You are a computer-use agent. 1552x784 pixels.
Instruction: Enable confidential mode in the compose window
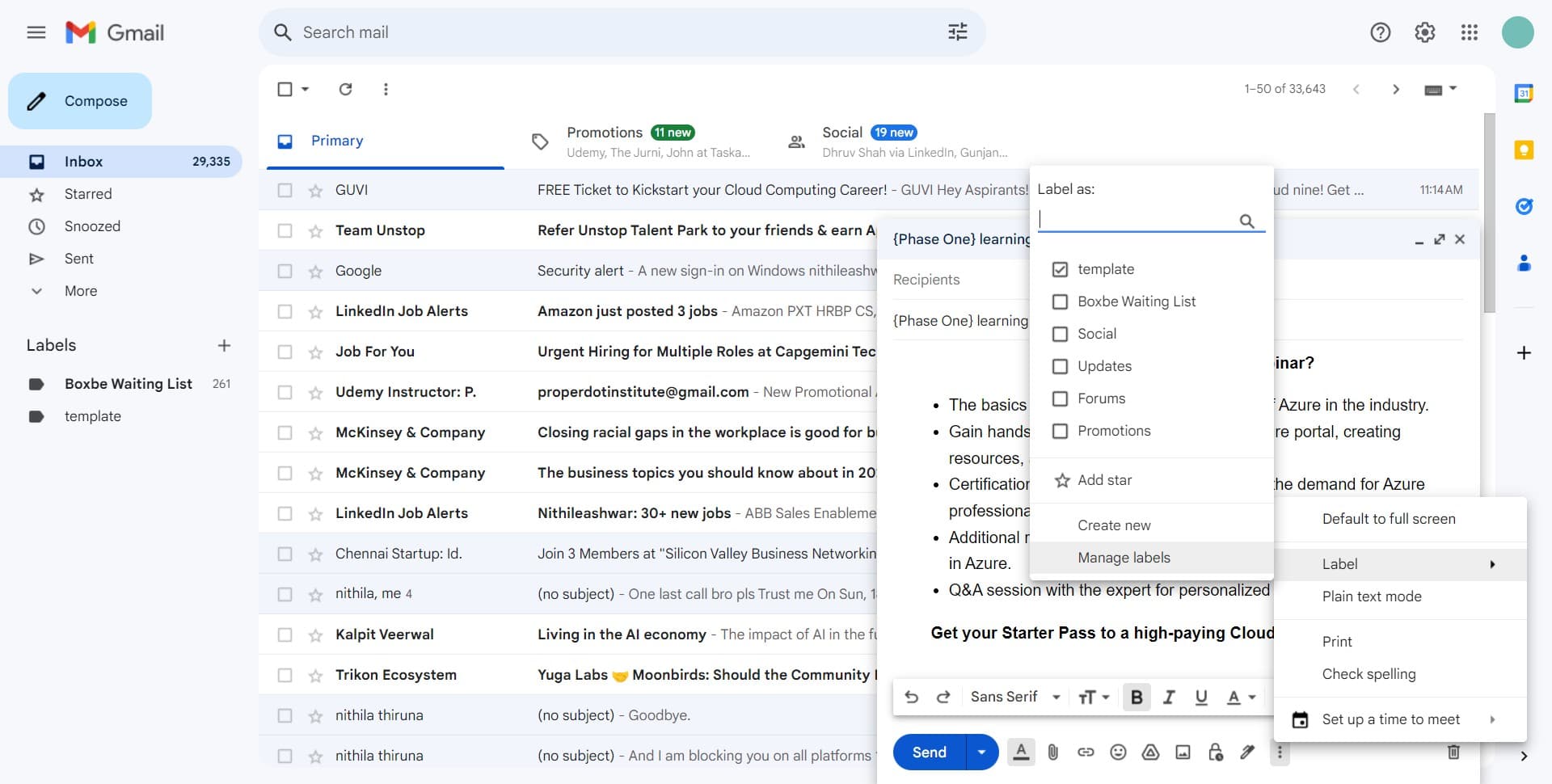tap(1215, 752)
